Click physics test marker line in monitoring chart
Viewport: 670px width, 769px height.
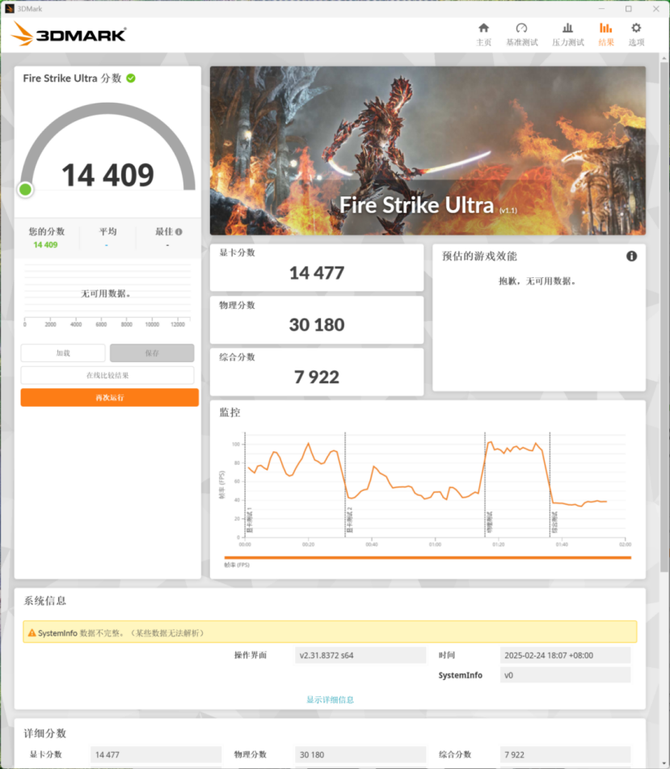pos(485,485)
